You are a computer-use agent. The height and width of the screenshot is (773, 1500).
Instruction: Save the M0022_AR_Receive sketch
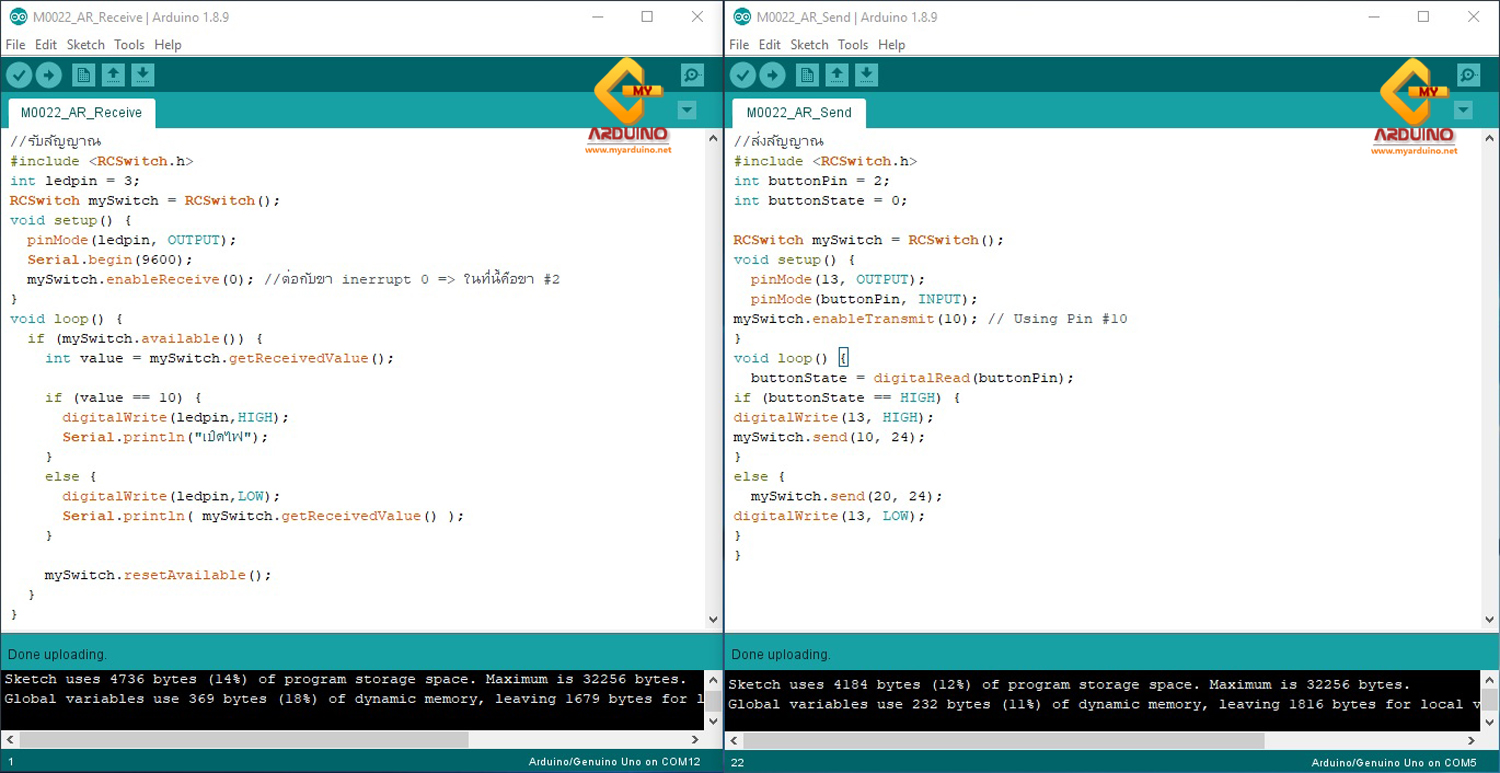pos(142,74)
